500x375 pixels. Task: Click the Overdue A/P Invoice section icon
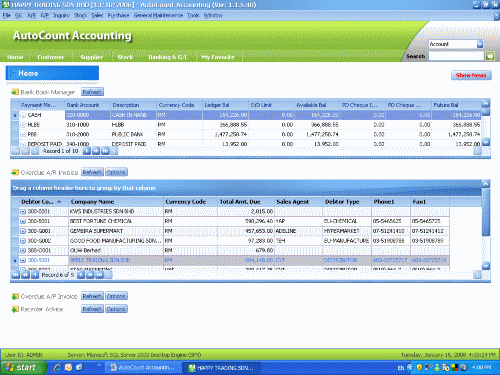coord(15,296)
